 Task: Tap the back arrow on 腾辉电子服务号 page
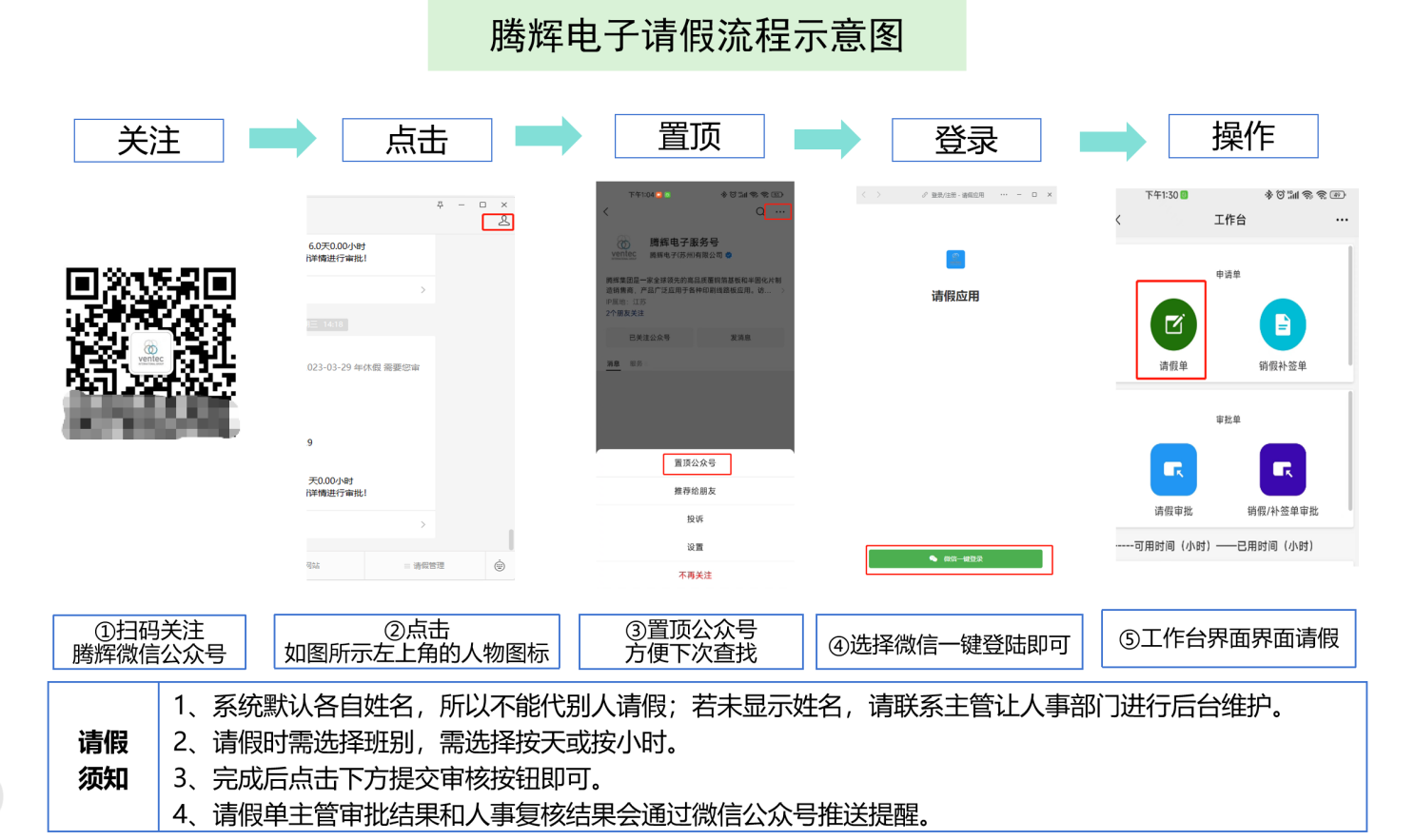[606, 212]
